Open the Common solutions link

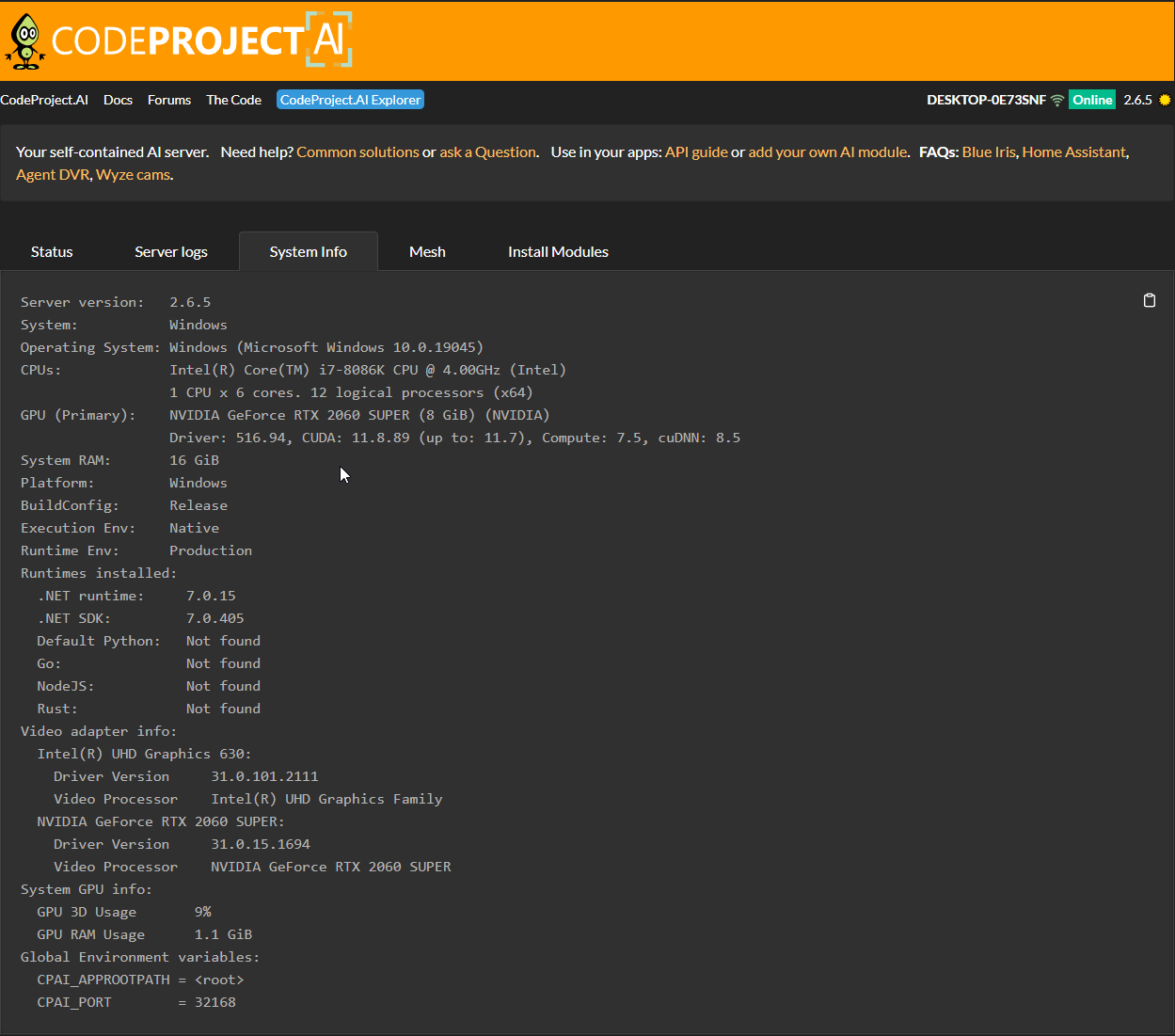click(x=357, y=151)
